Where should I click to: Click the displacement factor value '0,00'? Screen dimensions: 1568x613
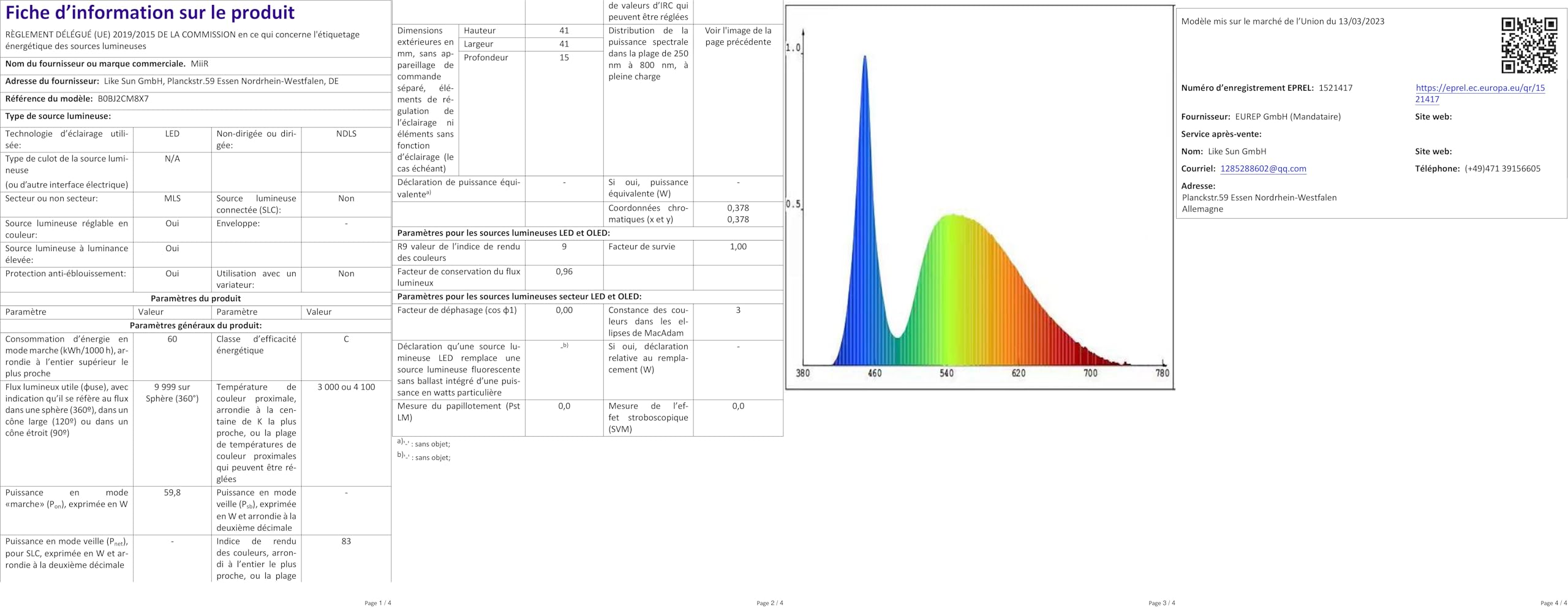(564, 310)
